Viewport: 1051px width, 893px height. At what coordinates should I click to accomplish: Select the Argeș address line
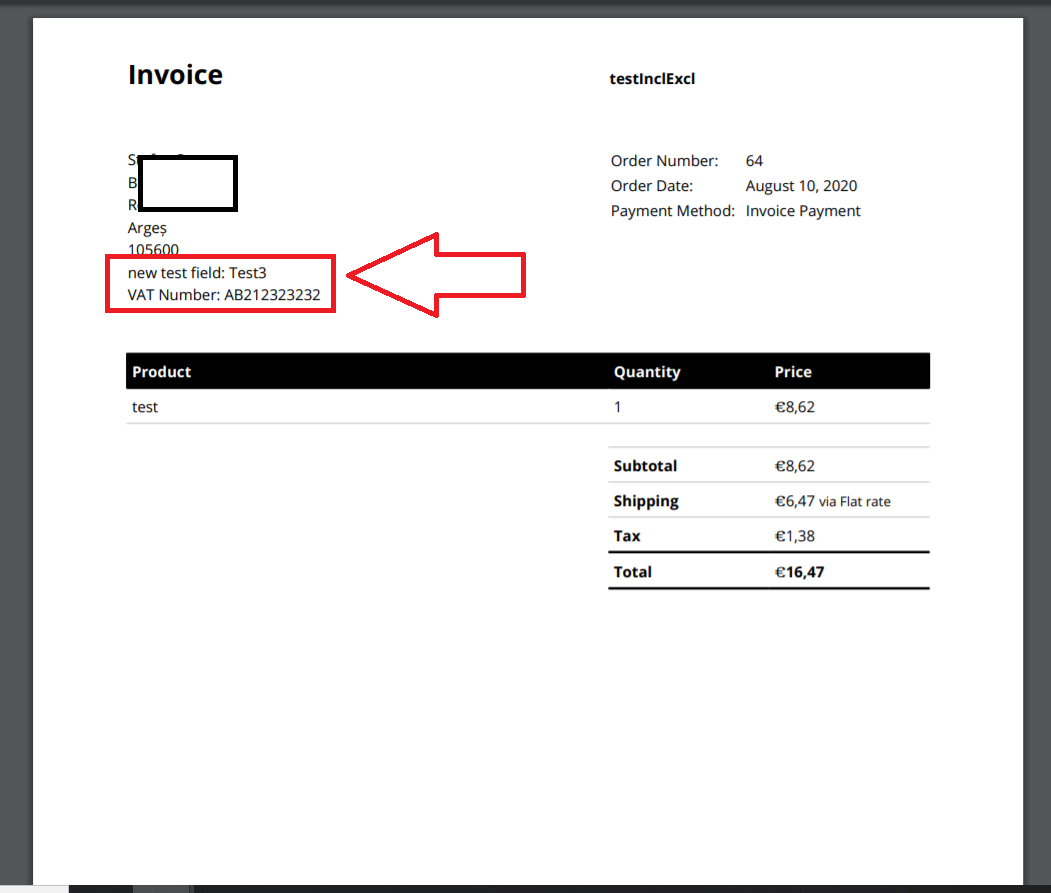click(146, 227)
